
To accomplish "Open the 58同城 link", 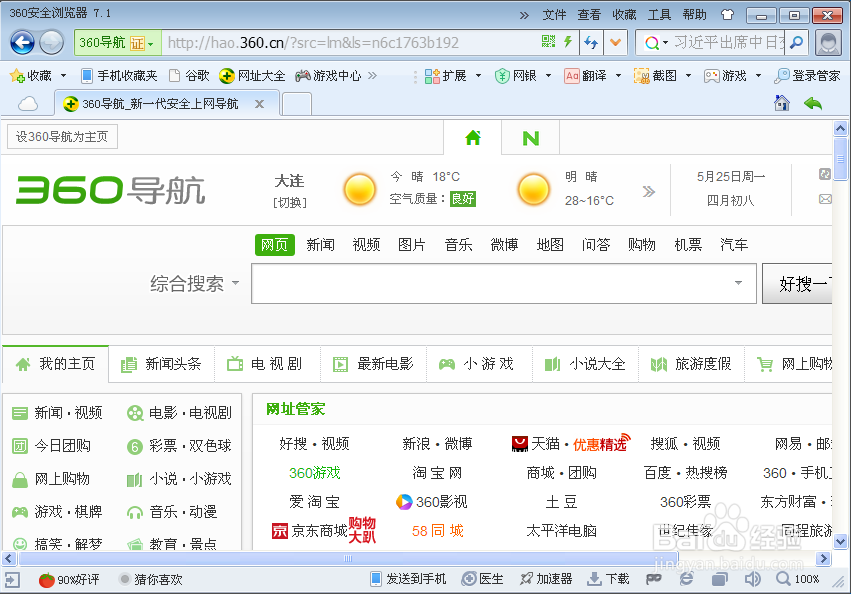I will click(437, 530).
